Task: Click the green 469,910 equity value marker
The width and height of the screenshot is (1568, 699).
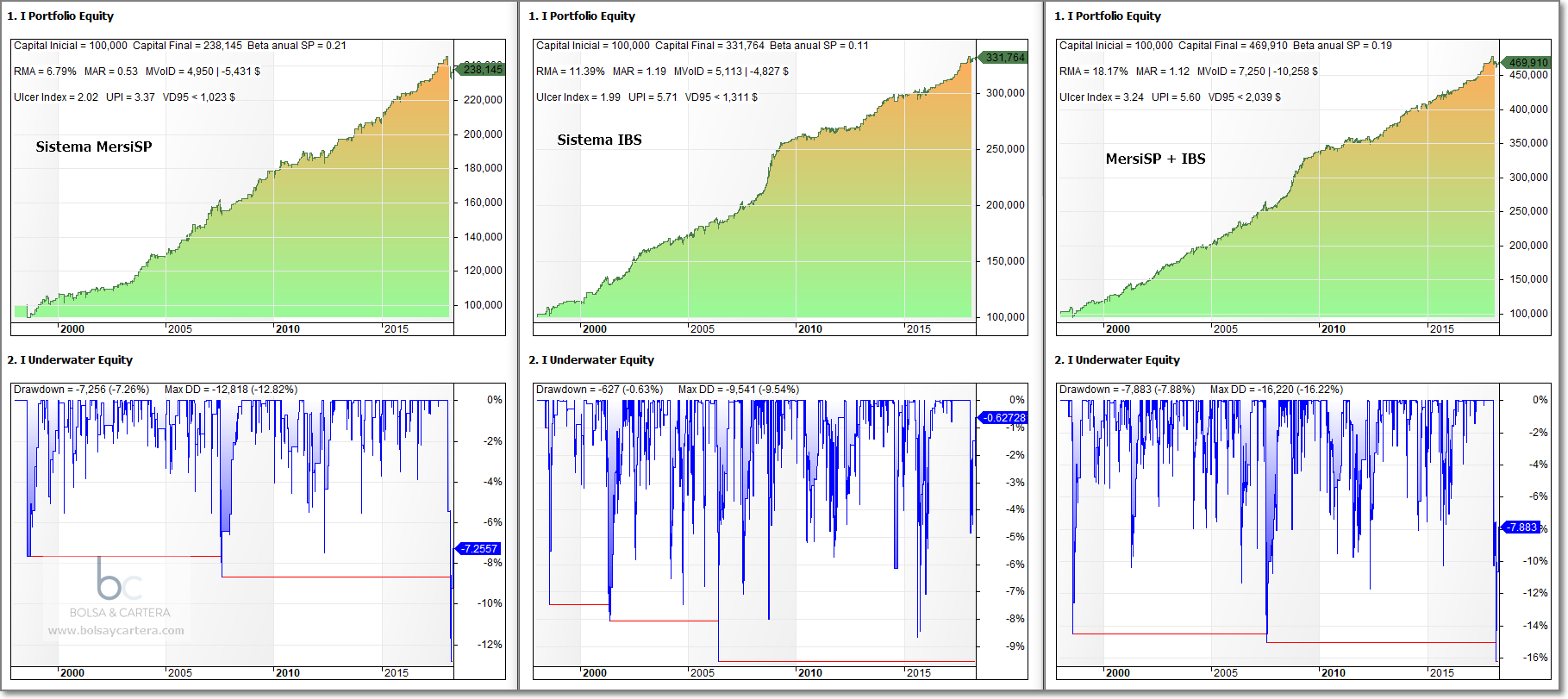Action: [x=1526, y=62]
